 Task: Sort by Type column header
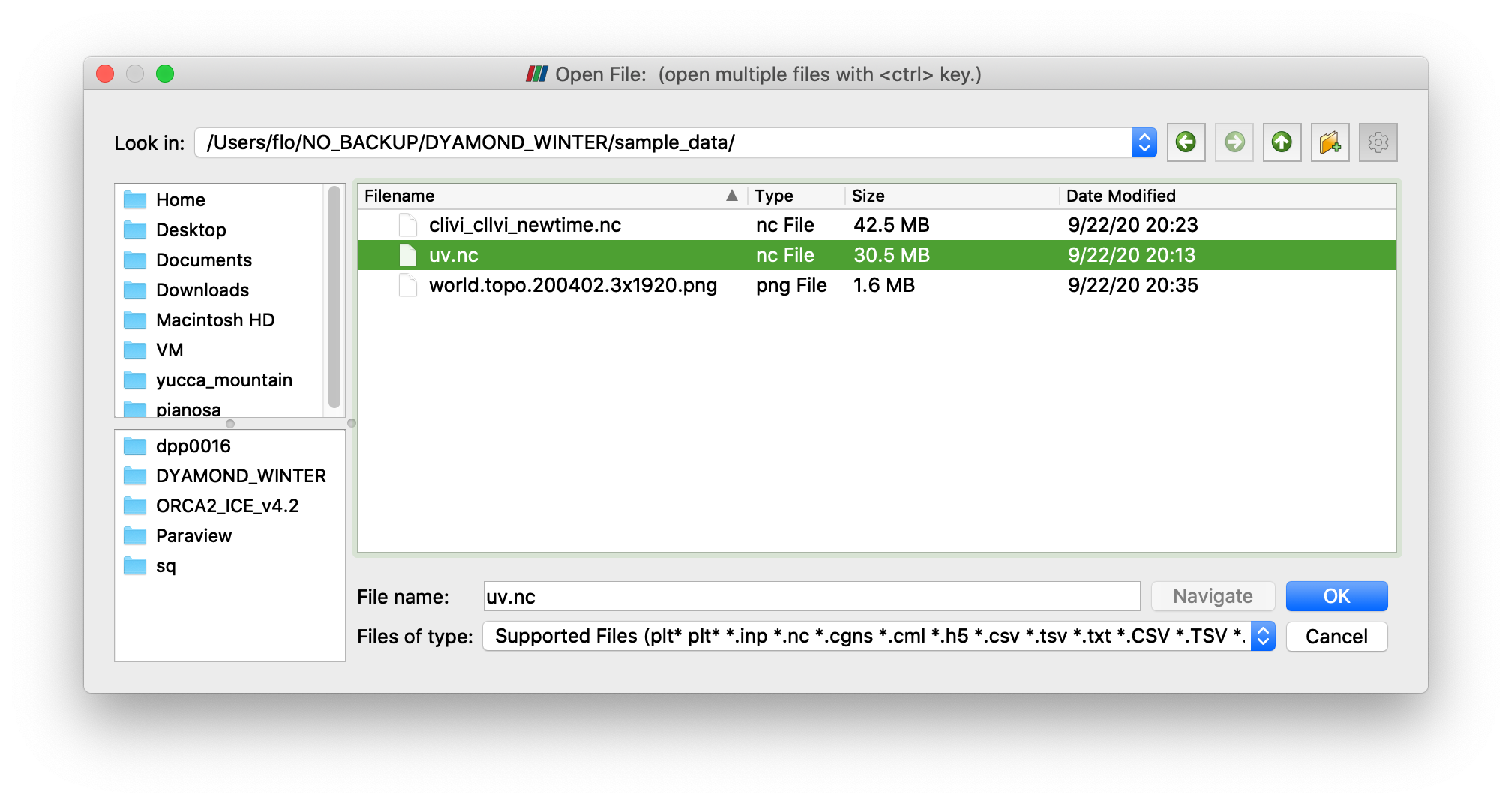[796, 196]
